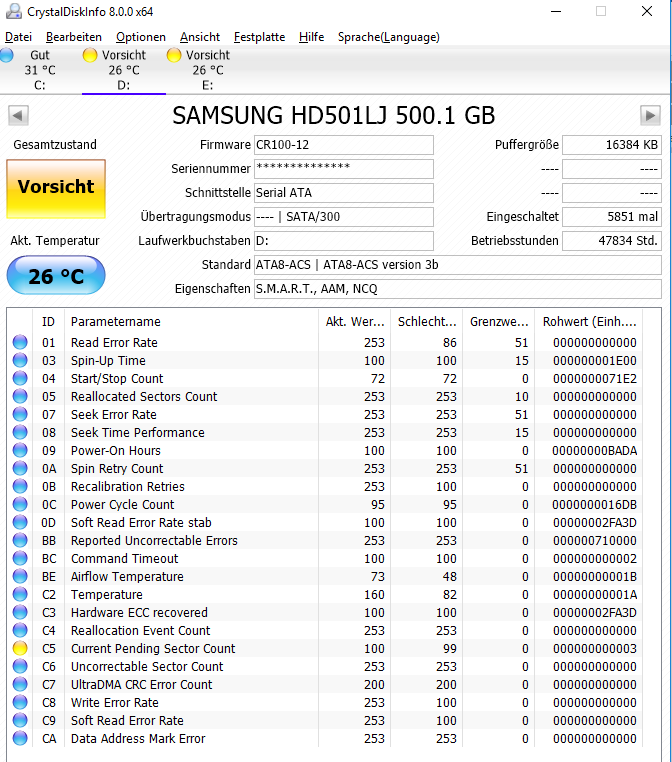Image resolution: width=672 pixels, height=762 pixels.
Task: Switch to drive C: tab marked Gut
Action: coord(40,70)
